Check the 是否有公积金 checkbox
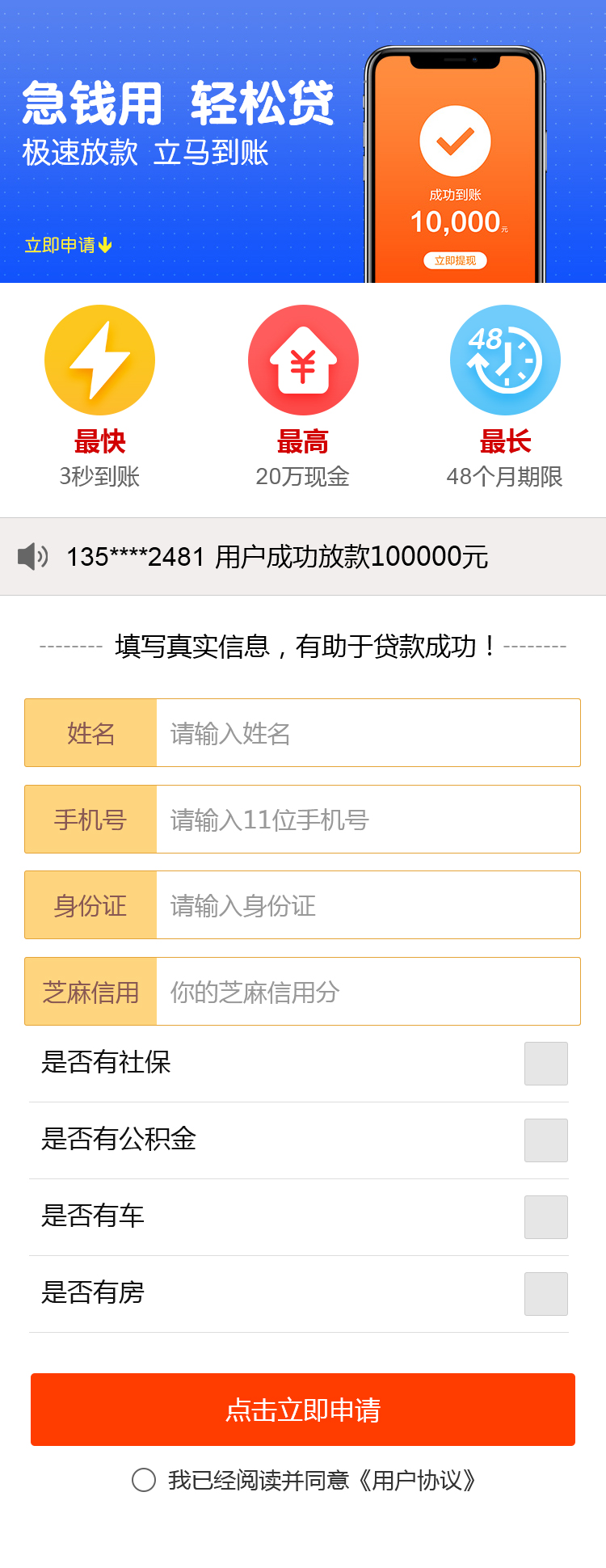Screen dimensions: 606x1568 (545, 1140)
